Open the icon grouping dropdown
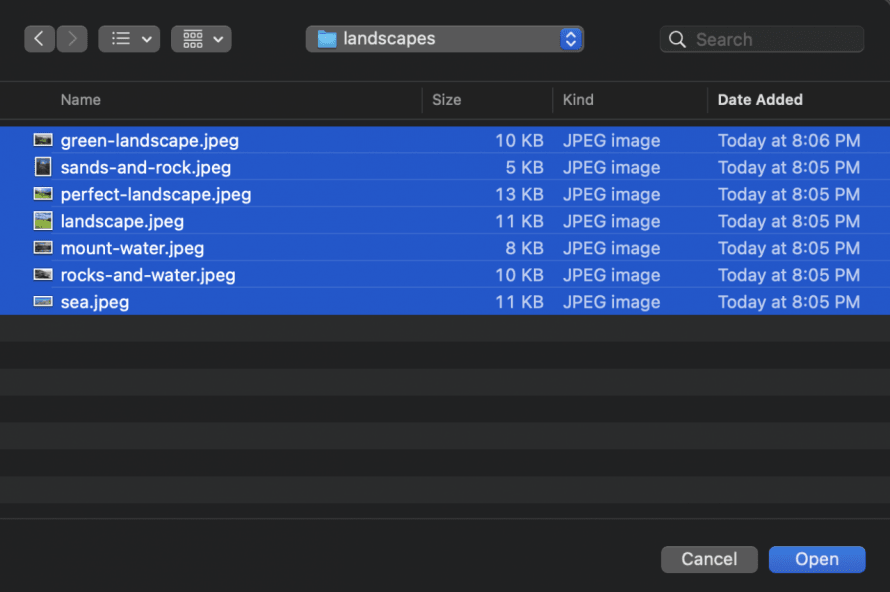Viewport: 890px width, 592px height. click(201, 39)
